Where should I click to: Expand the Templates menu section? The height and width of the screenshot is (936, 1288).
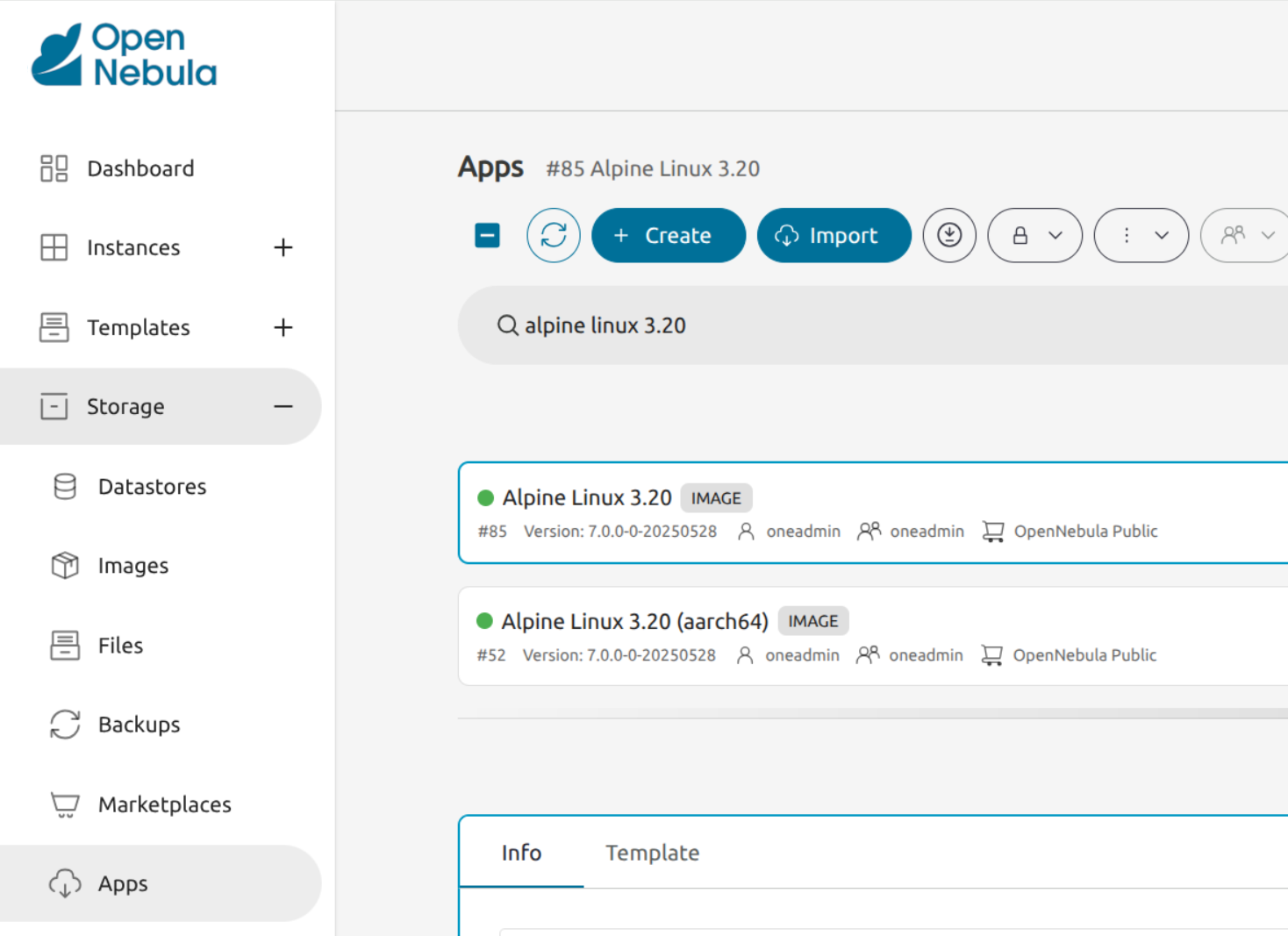pos(283,327)
